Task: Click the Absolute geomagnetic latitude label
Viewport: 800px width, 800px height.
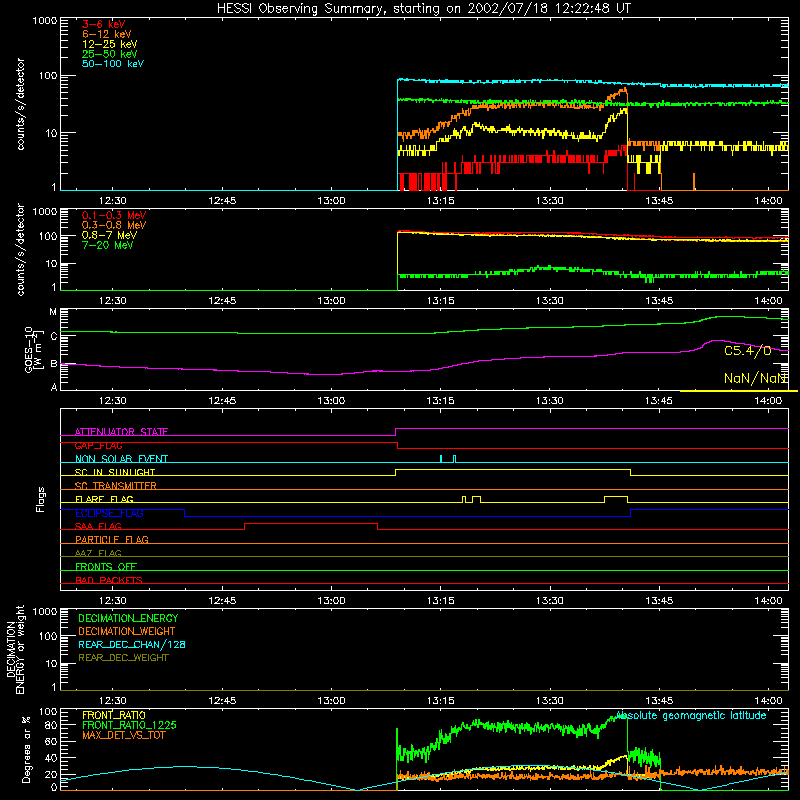Action: [691, 715]
